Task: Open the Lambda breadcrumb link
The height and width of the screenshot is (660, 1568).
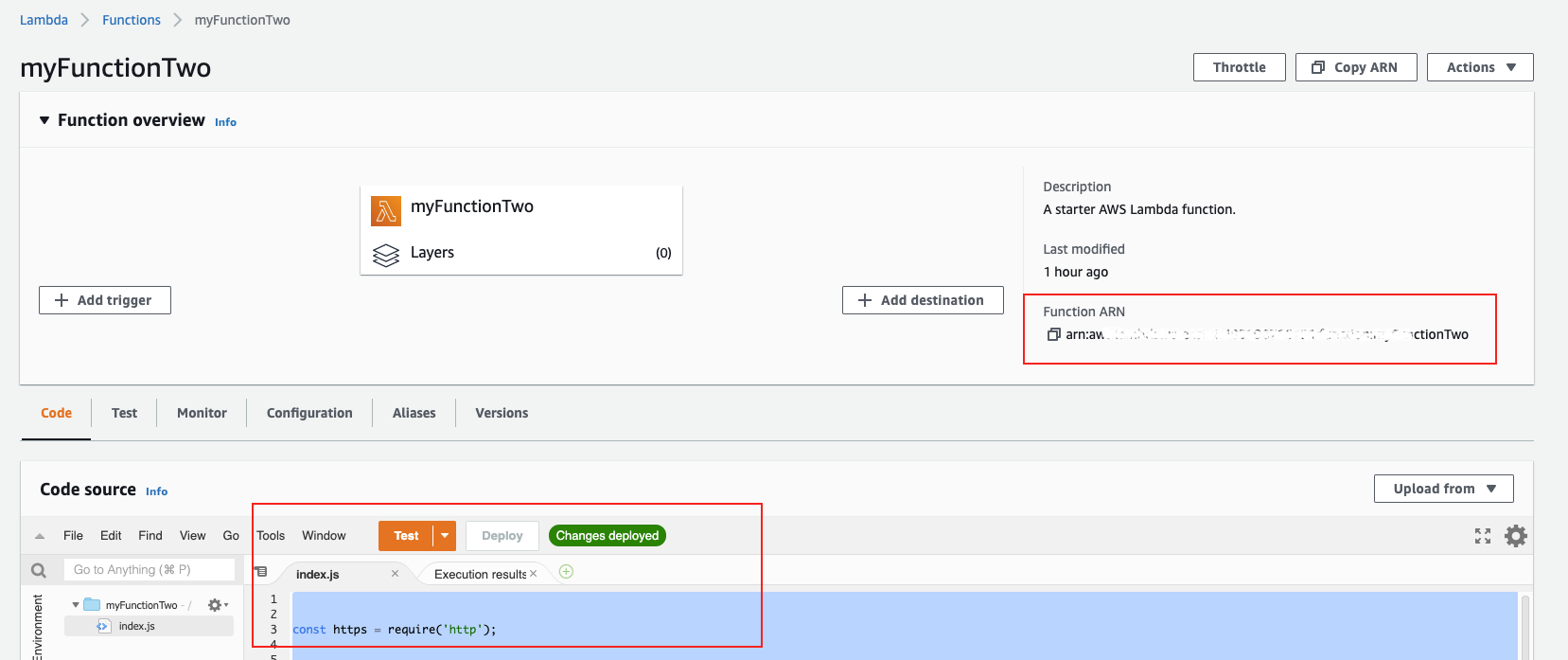Action: (44, 20)
